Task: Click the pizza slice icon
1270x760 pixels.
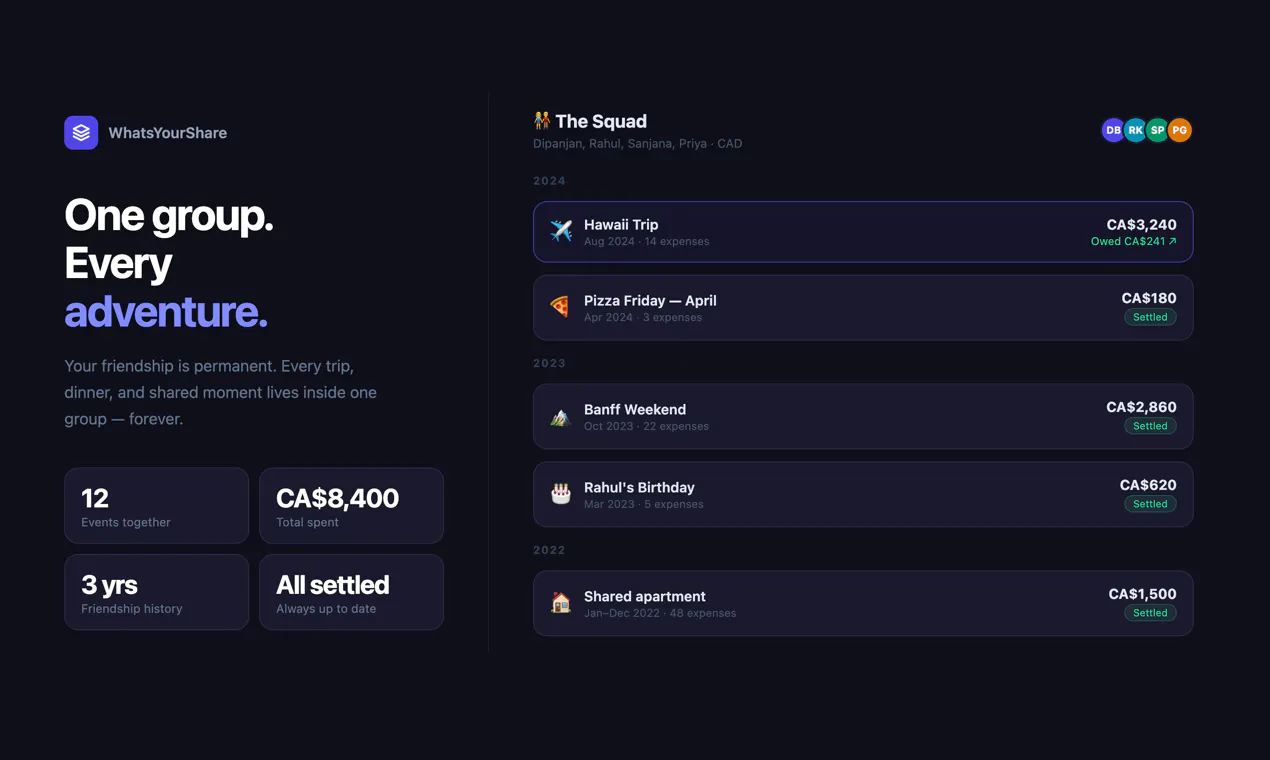Action: tap(561, 307)
